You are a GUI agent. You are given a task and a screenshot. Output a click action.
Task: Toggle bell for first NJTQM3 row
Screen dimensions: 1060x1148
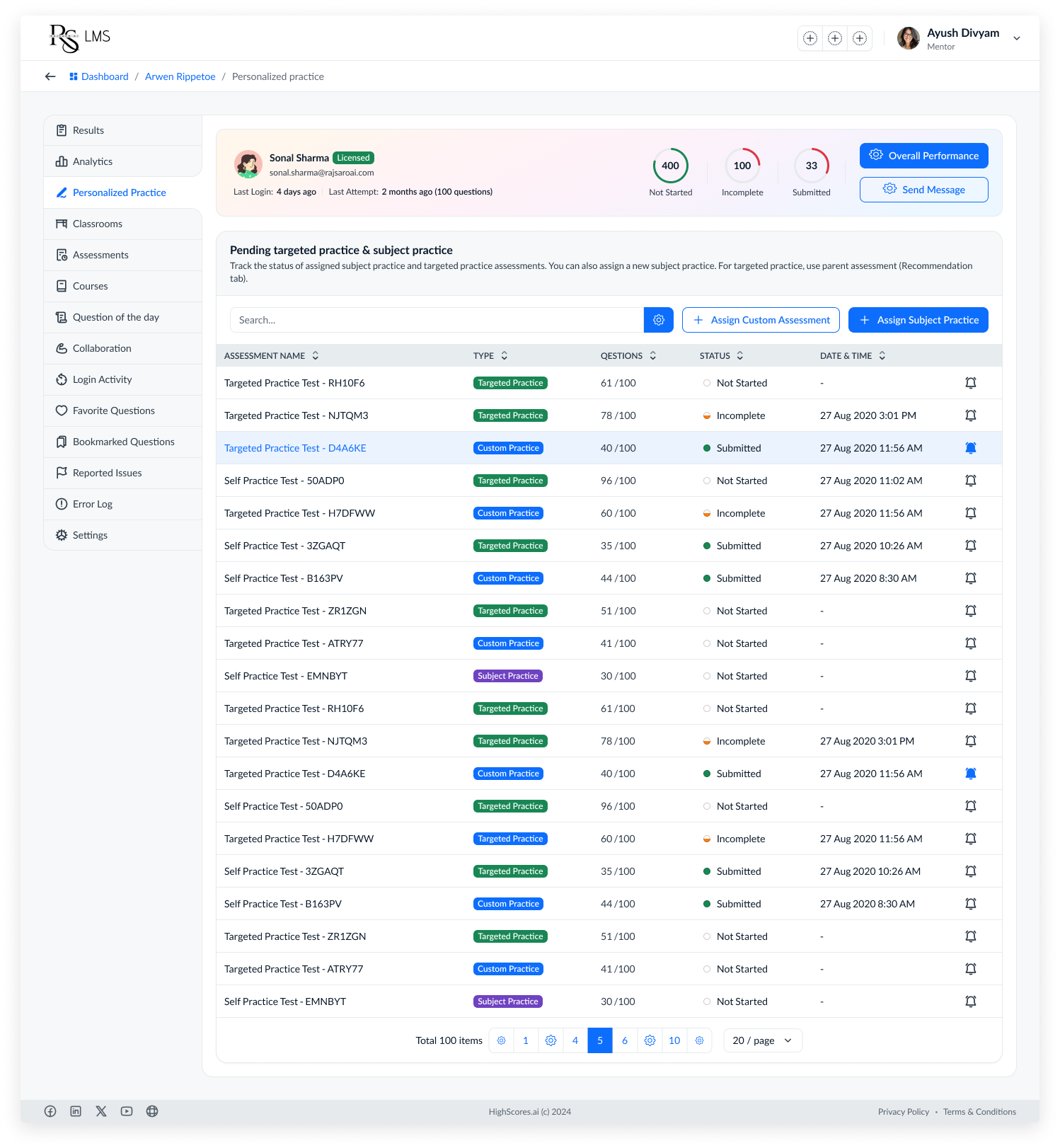971,415
